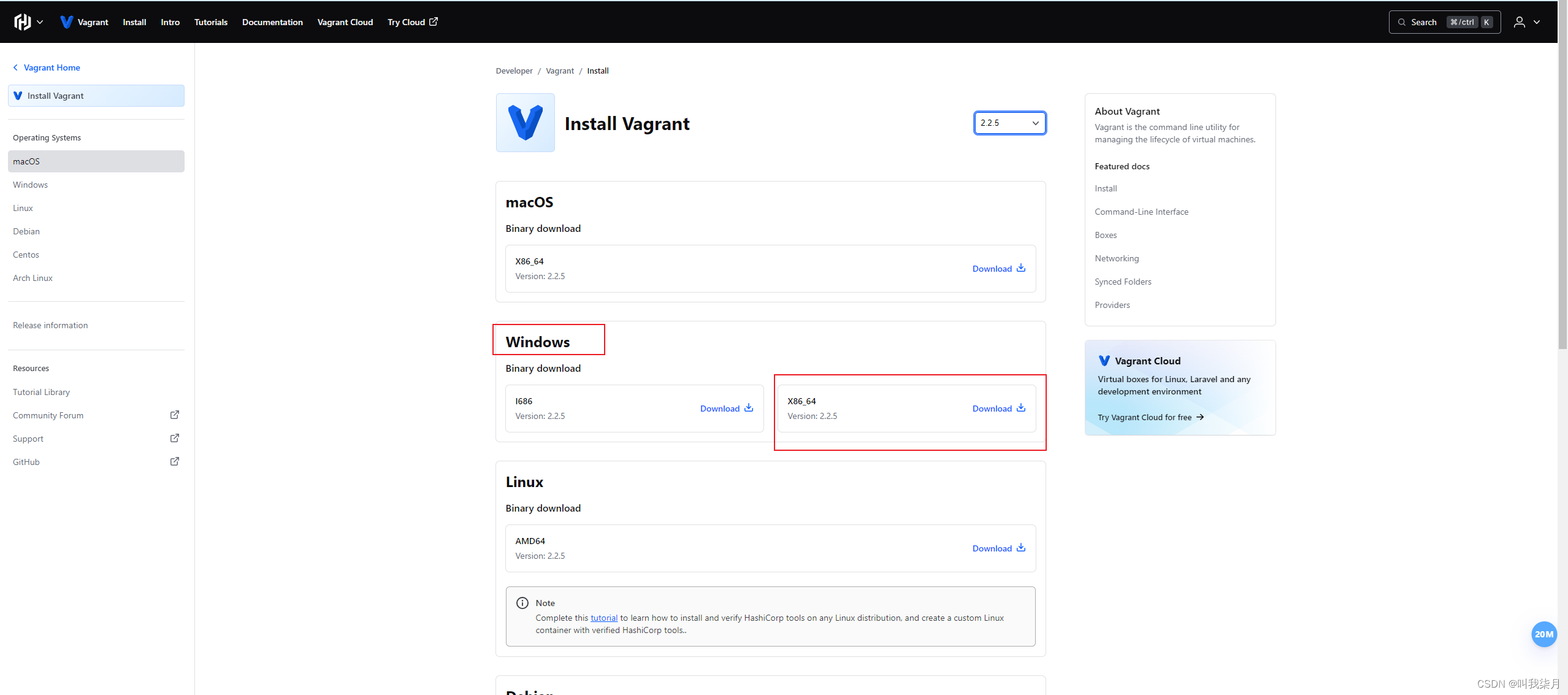1568x695 pixels.
Task: Open Intro in top navigation
Action: 170,22
